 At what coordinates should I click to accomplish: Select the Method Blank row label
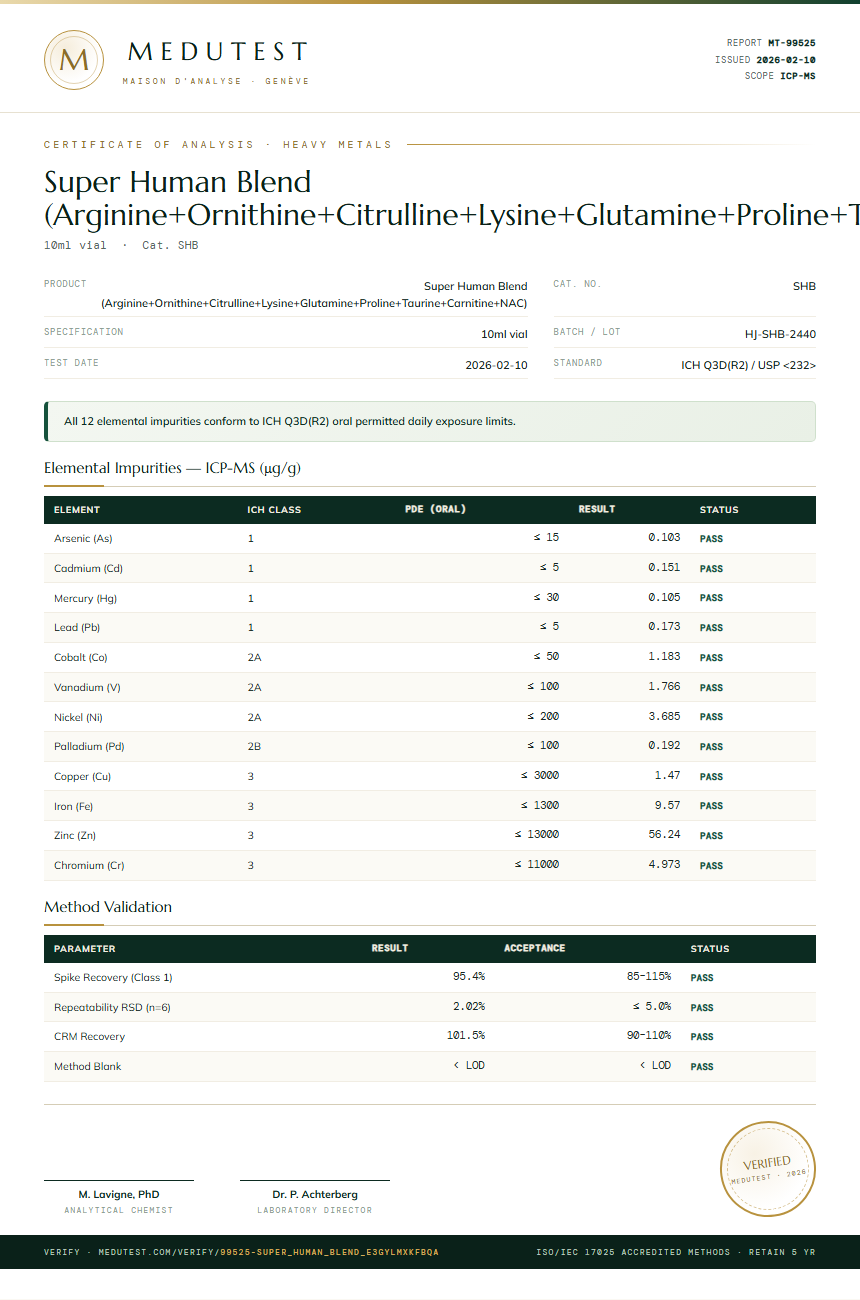point(87,1067)
